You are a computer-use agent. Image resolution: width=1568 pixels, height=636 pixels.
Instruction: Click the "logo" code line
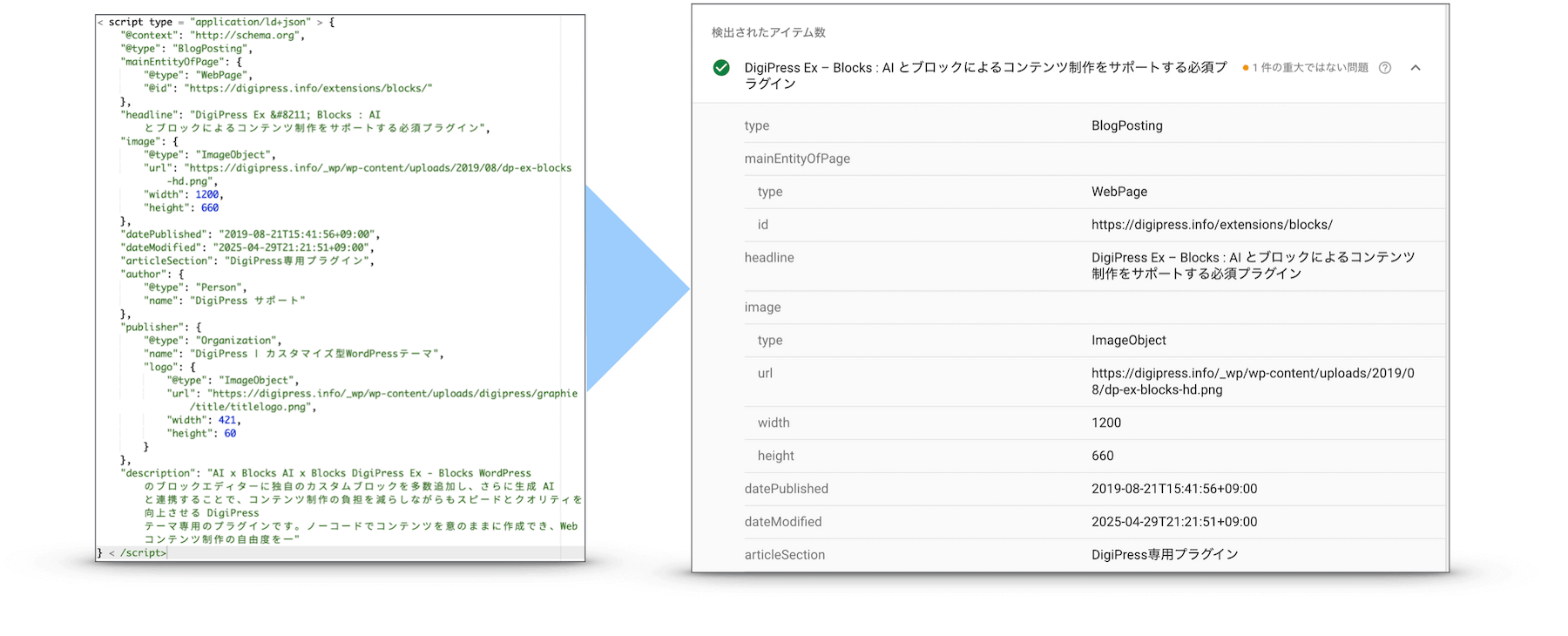point(170,368)
